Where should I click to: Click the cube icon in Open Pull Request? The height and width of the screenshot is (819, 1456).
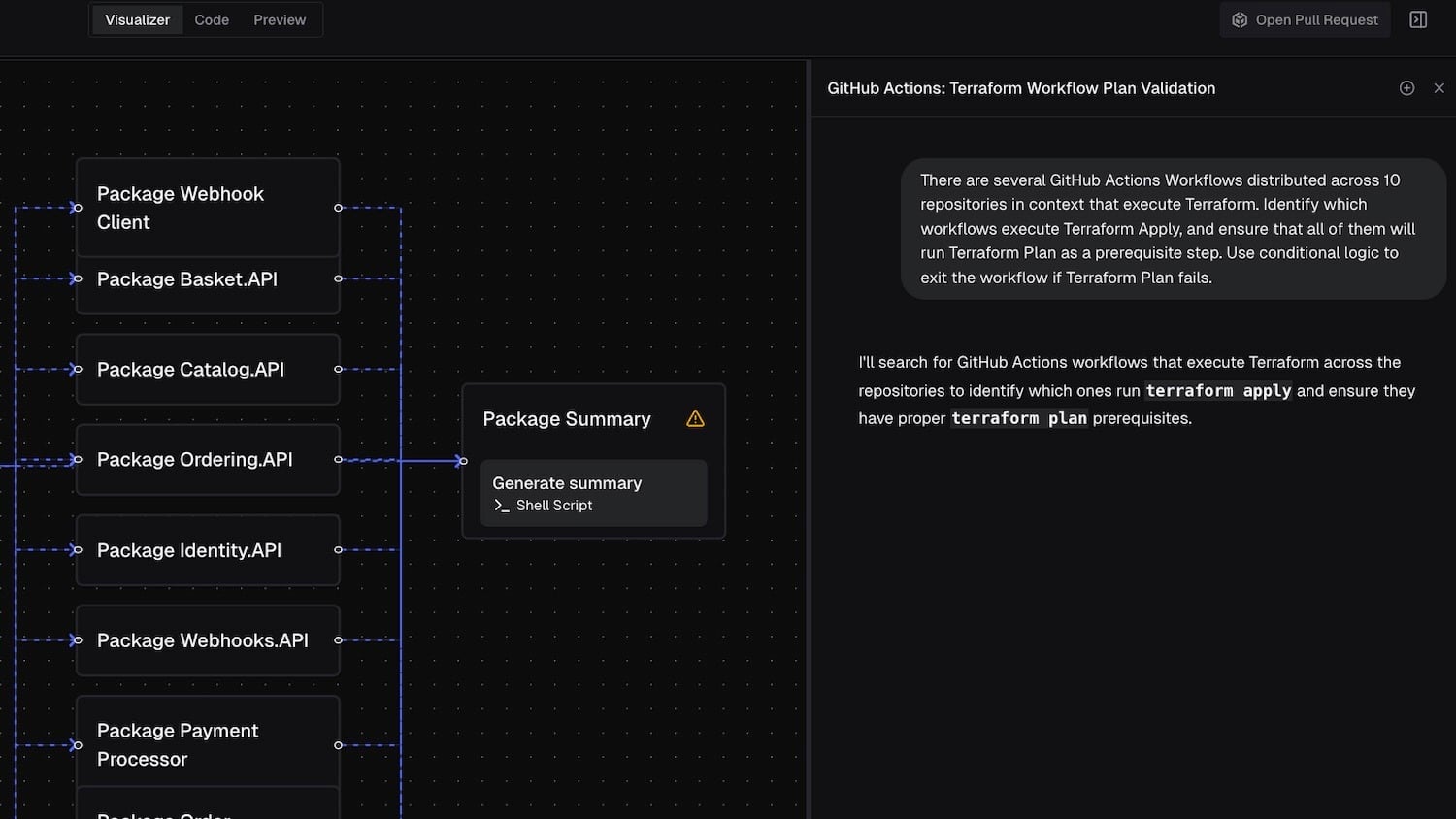pos(1239,19)
